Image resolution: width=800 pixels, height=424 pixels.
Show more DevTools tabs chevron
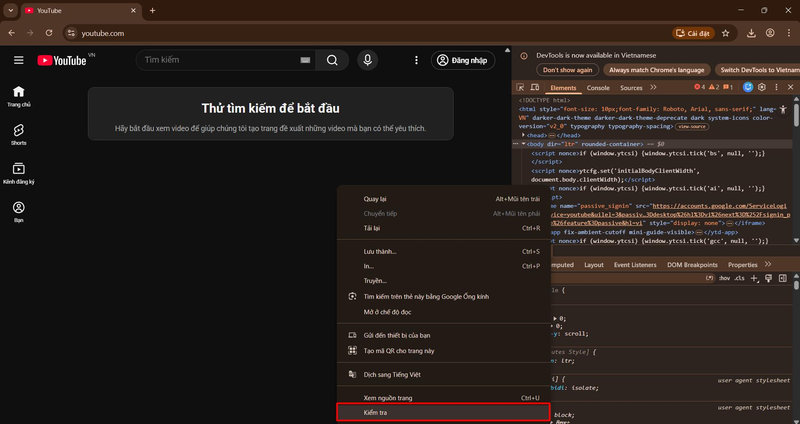[x=653, y=88]
